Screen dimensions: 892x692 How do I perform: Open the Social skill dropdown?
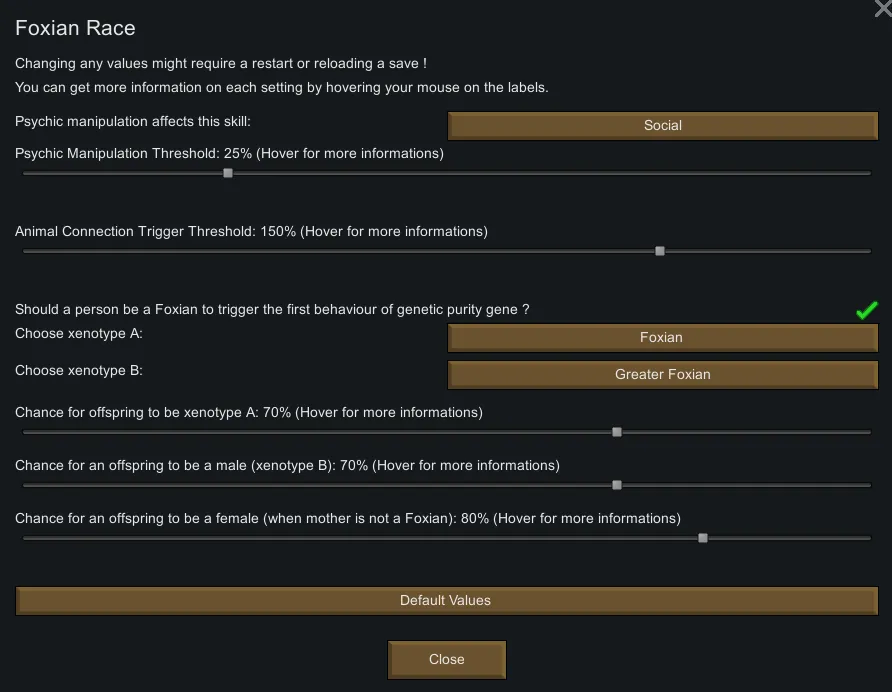[x=662, y=126]
